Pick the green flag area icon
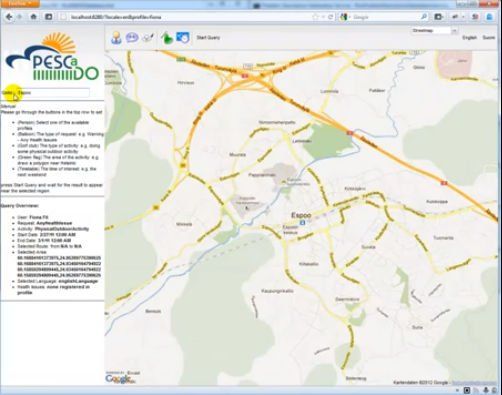Viewport: 502px width, 395px height. tap(166, 38)
